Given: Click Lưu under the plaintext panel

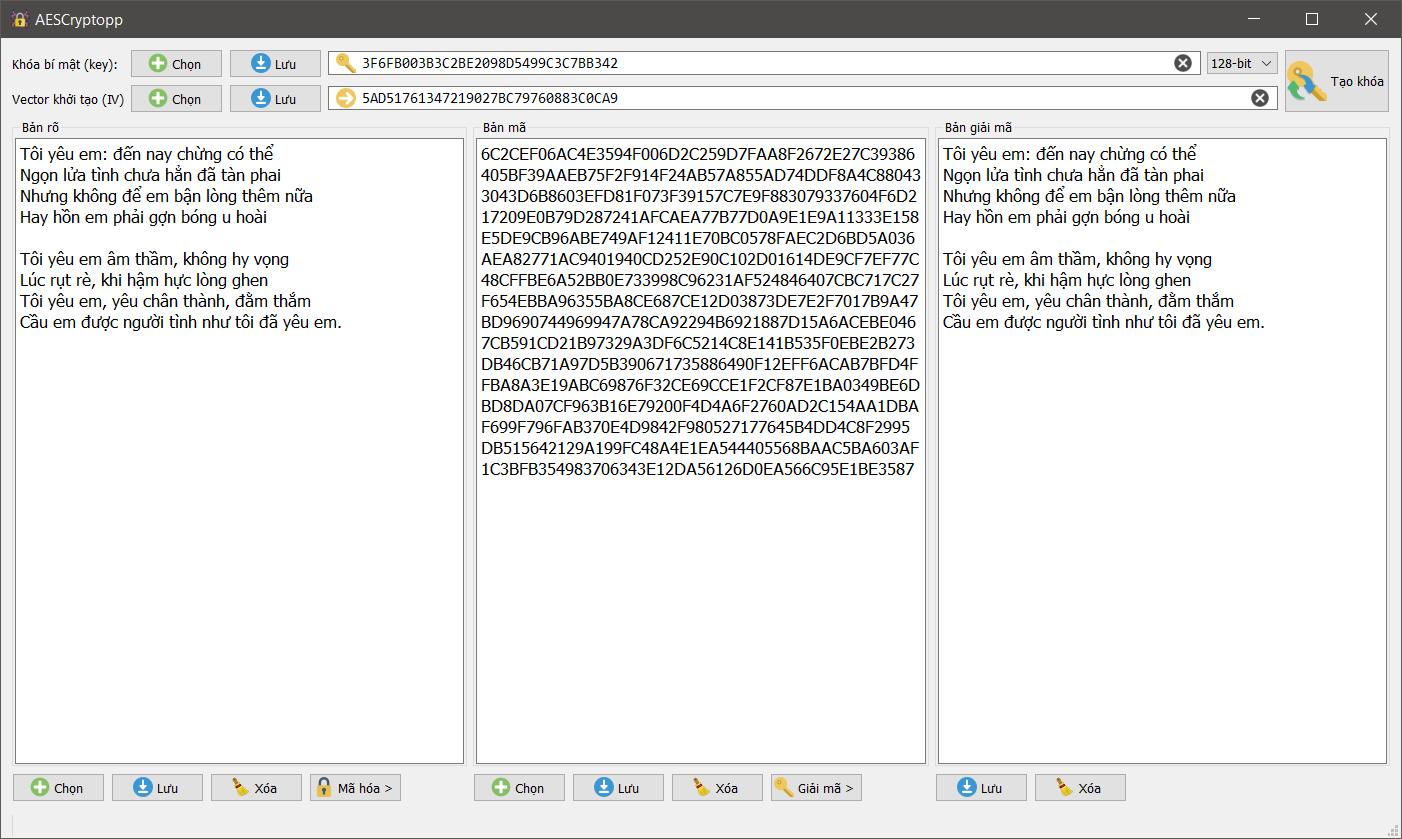Looking at the screenshot, I should click(x=157, y=788).
